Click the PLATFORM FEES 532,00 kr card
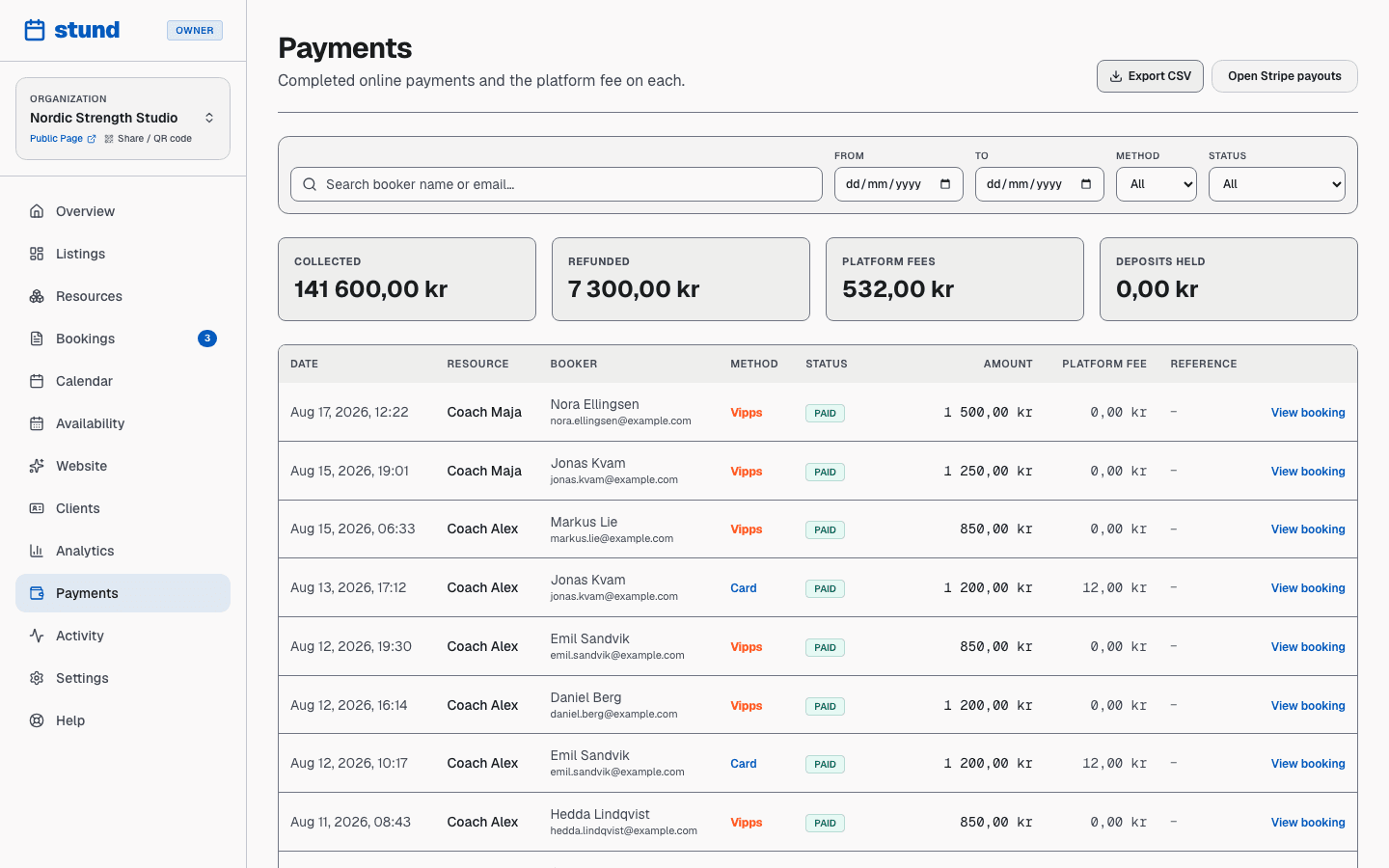The image size is (1389, 868). [955, 280]
